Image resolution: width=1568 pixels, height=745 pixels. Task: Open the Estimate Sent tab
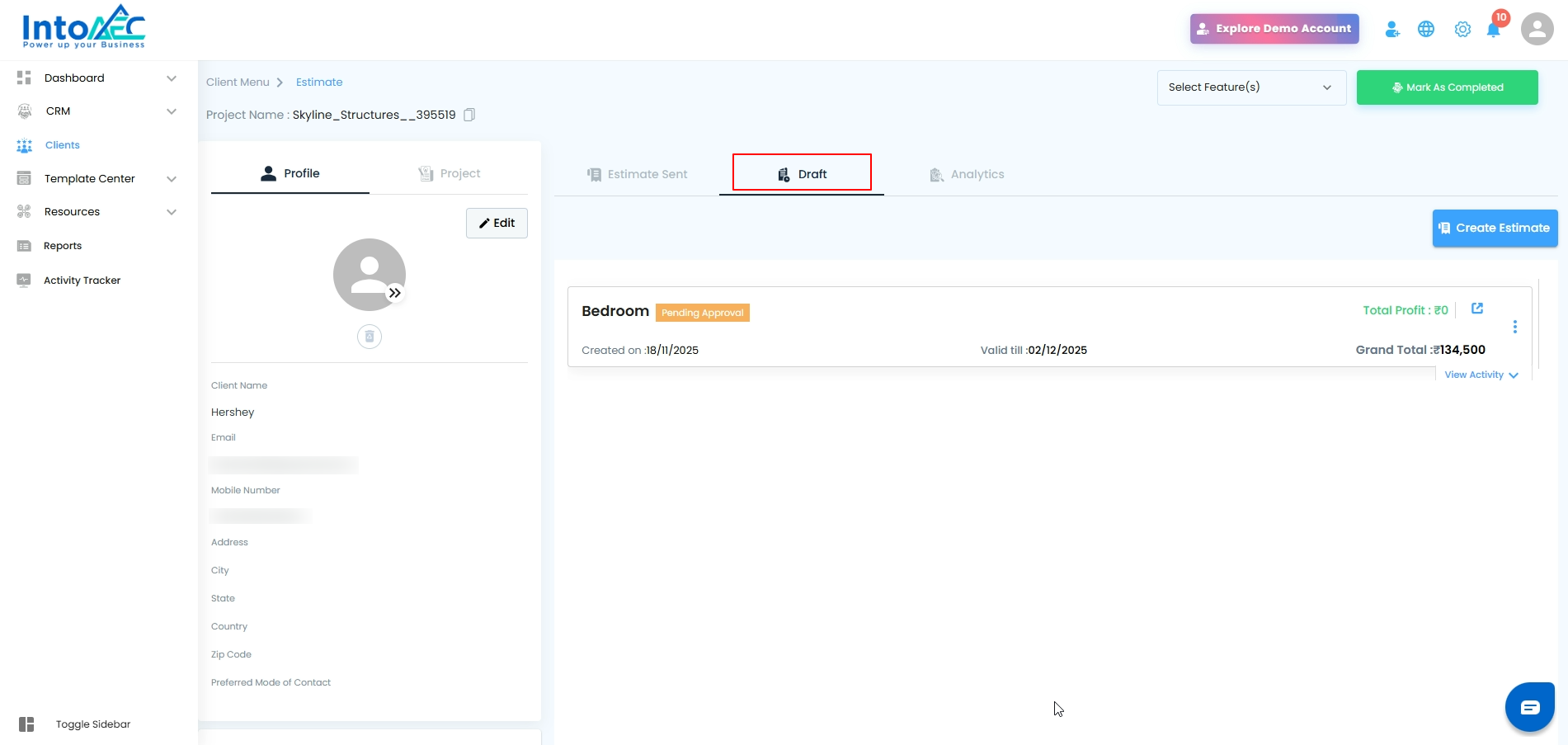click(x=637, y=174)
